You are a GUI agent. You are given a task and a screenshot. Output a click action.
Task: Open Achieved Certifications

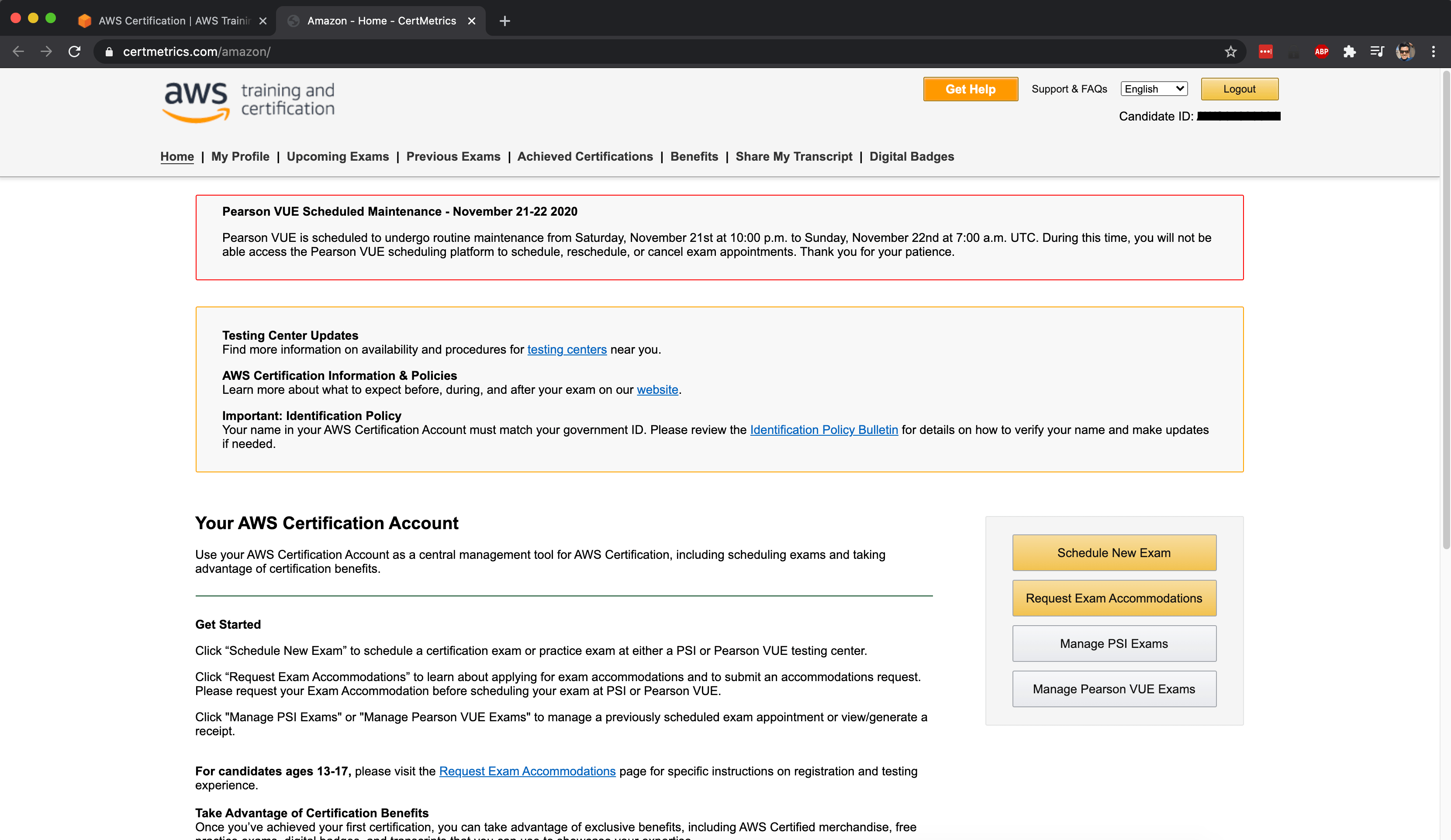click(585, 156)
